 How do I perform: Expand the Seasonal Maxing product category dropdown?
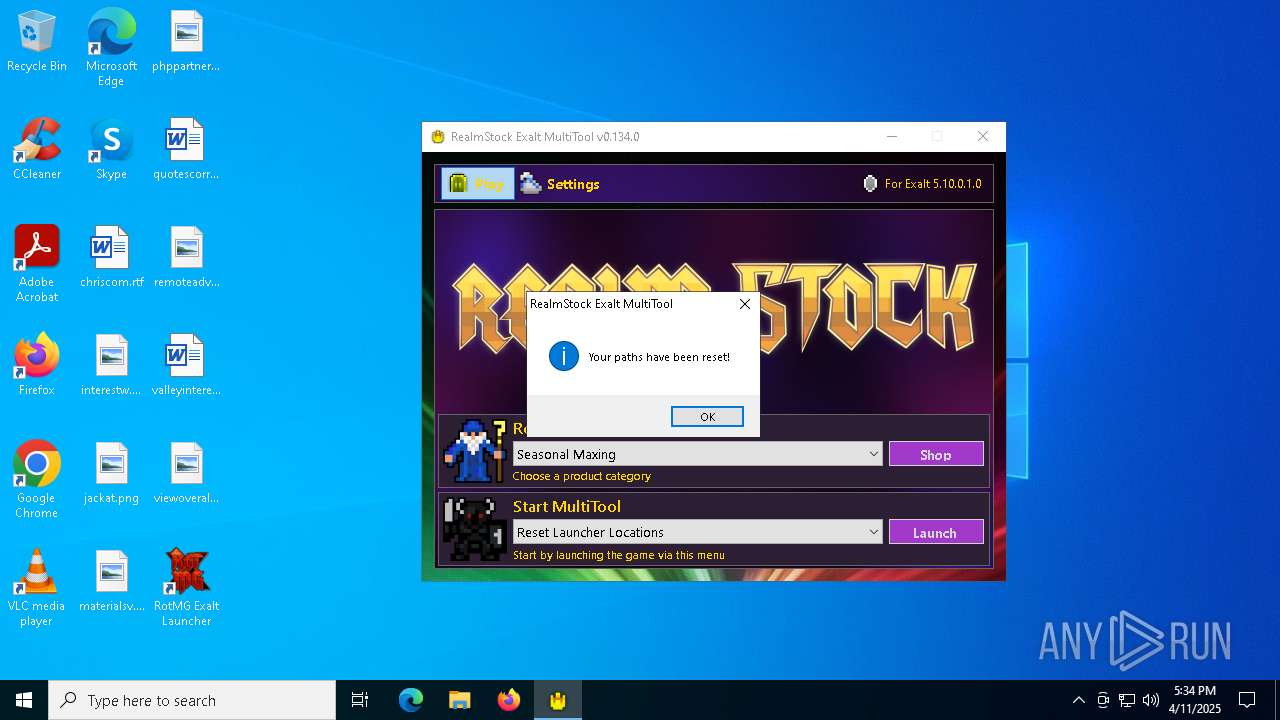pyautogui.click(x=698, y=454)
